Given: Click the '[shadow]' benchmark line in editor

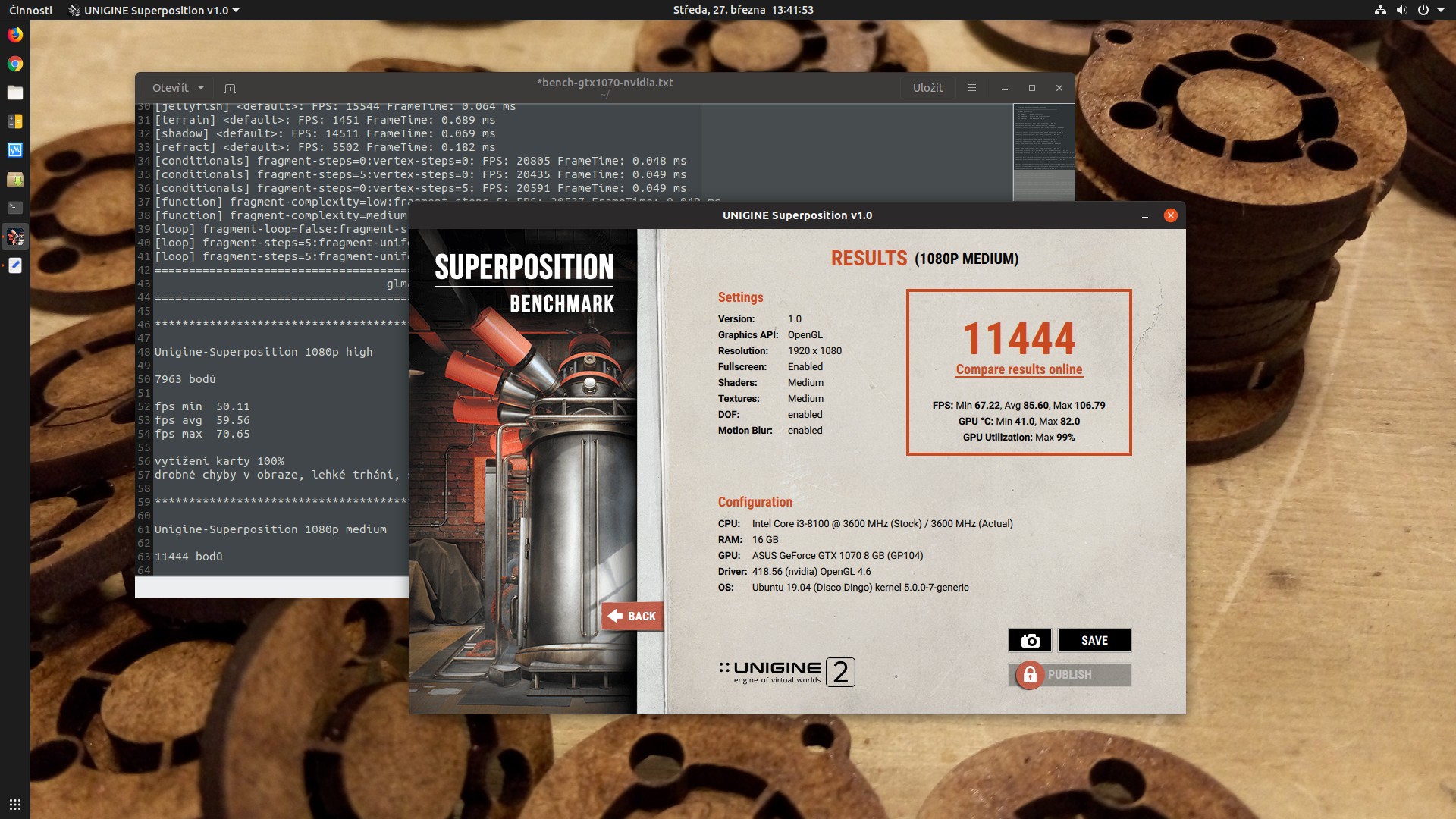Looking at the screenshot, I should click(325, 133).
